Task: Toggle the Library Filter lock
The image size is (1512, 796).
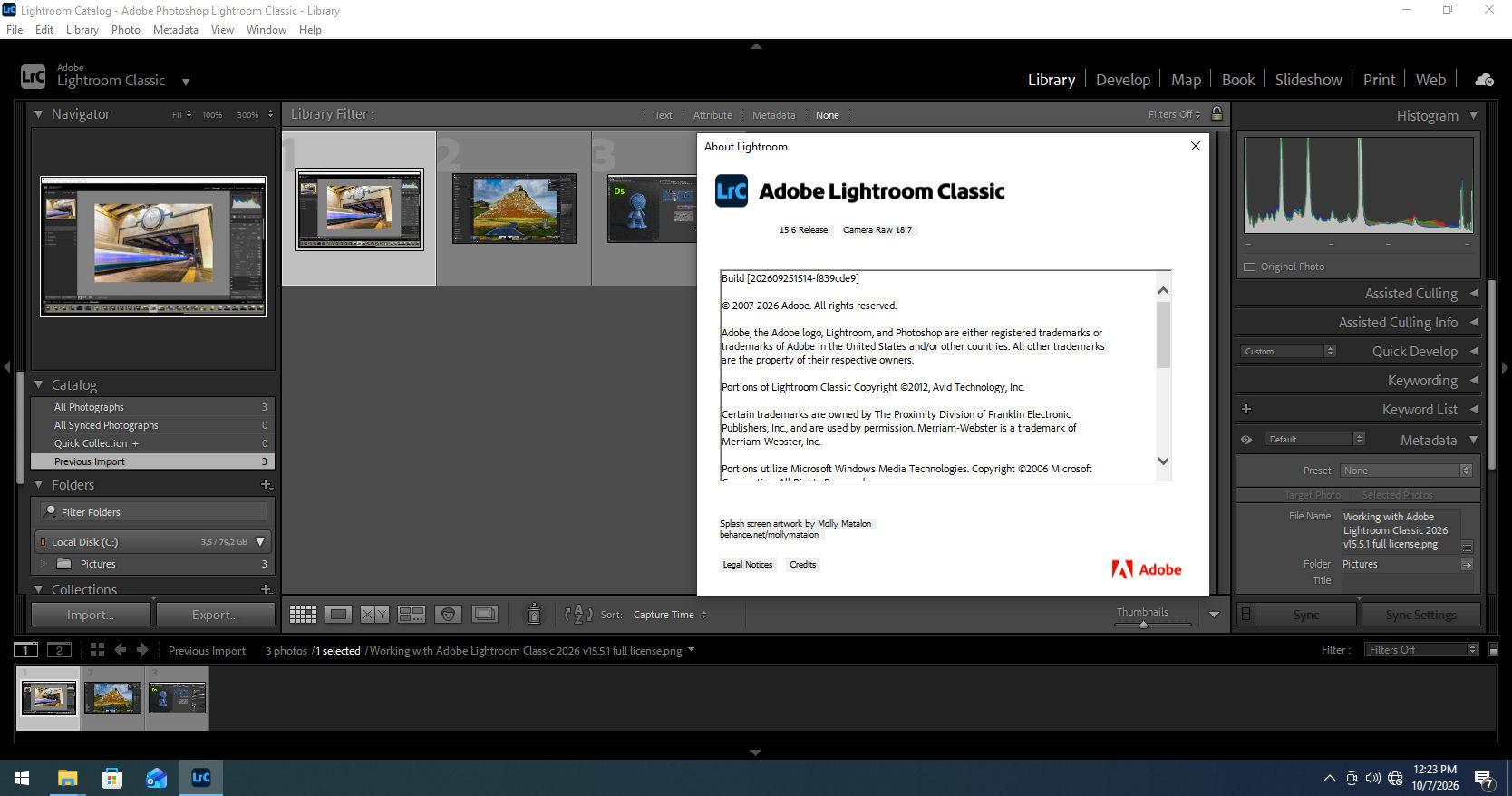Action: coord(1217,114)
